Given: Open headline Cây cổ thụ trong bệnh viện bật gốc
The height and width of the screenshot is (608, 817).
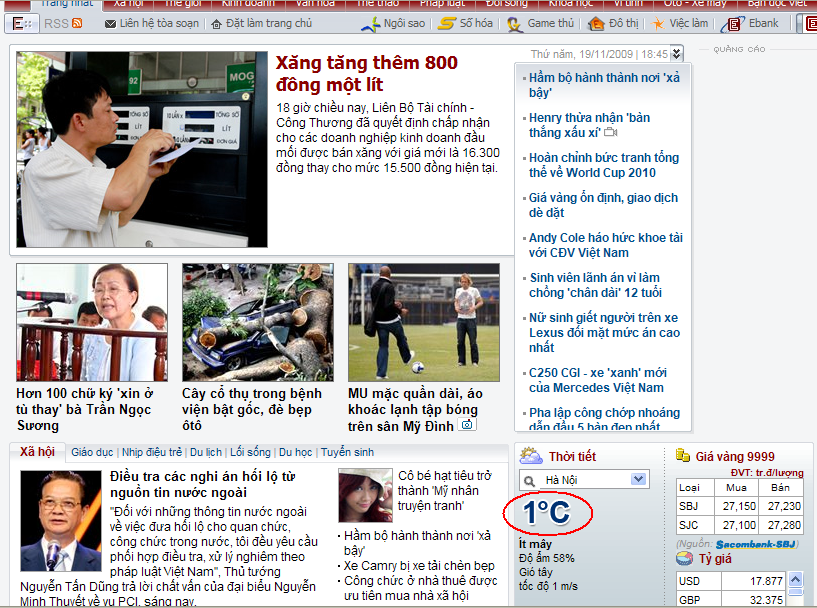Looking at the screenshot, I should [252, 410].
